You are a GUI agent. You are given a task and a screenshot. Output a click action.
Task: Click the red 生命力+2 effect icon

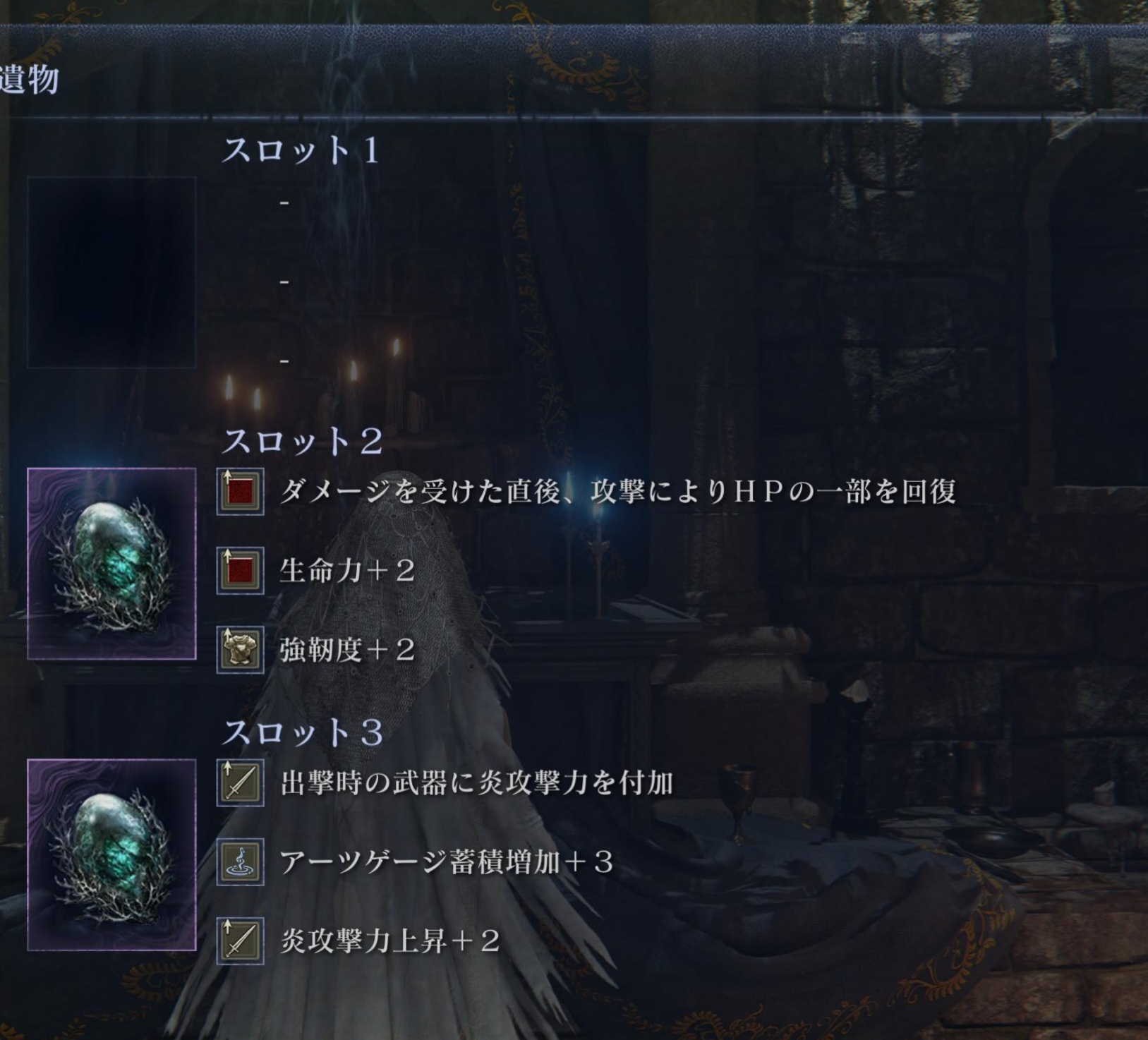pyautogui.click(x=240, y=571)
